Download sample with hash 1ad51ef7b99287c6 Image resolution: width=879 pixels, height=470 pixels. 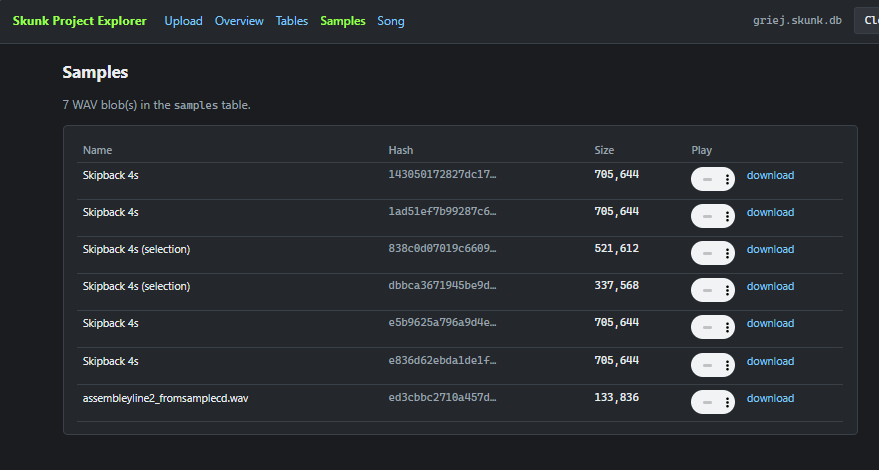click(x=770, y=212)
